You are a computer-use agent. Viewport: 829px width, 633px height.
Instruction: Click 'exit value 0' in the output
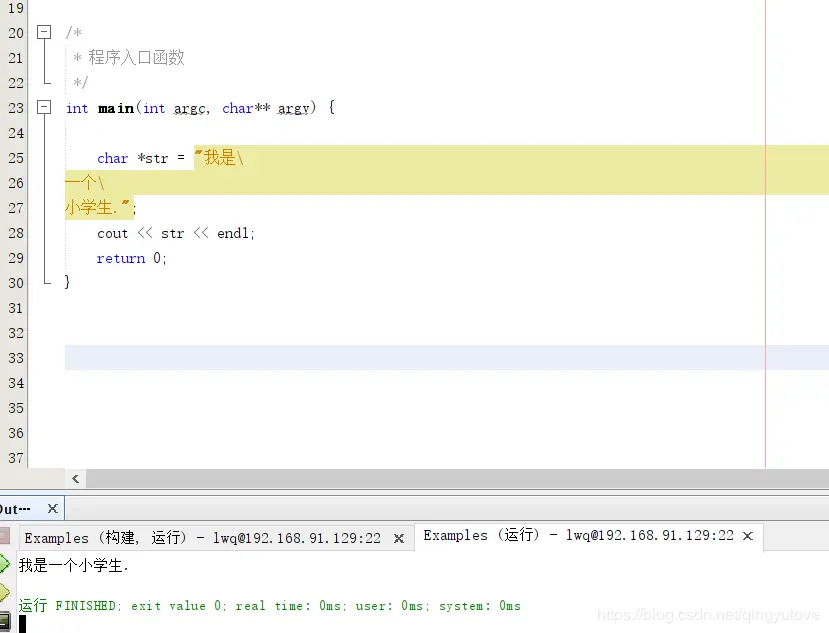point(176,606)
